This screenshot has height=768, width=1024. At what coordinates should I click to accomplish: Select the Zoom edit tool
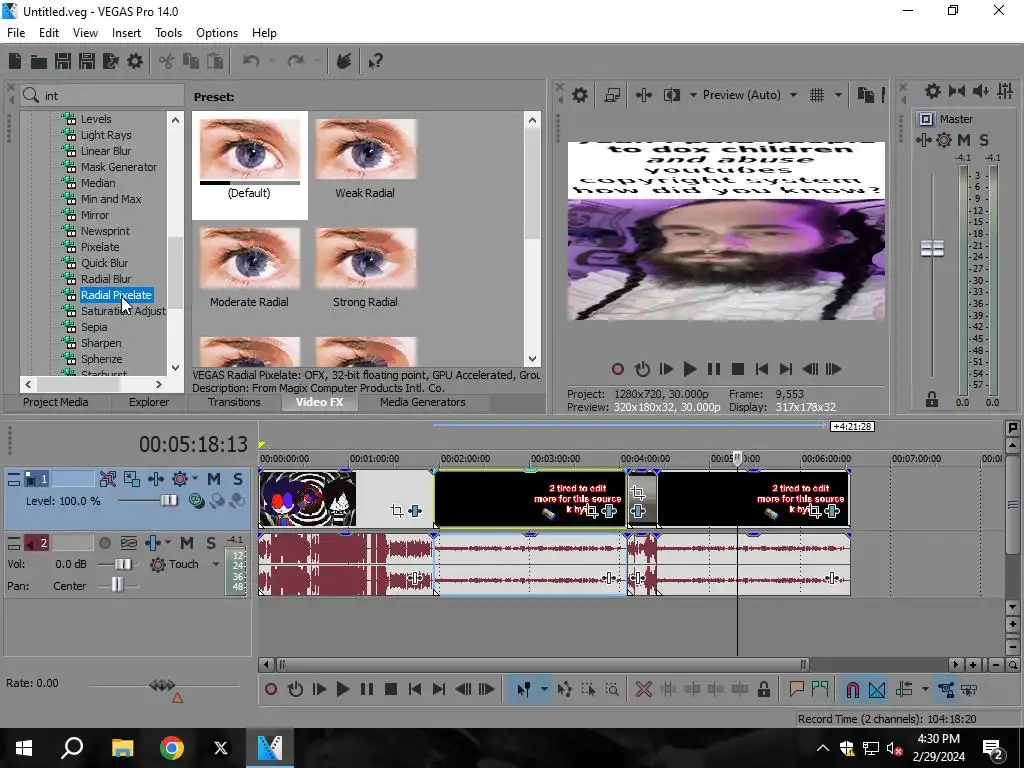[612, 689]
